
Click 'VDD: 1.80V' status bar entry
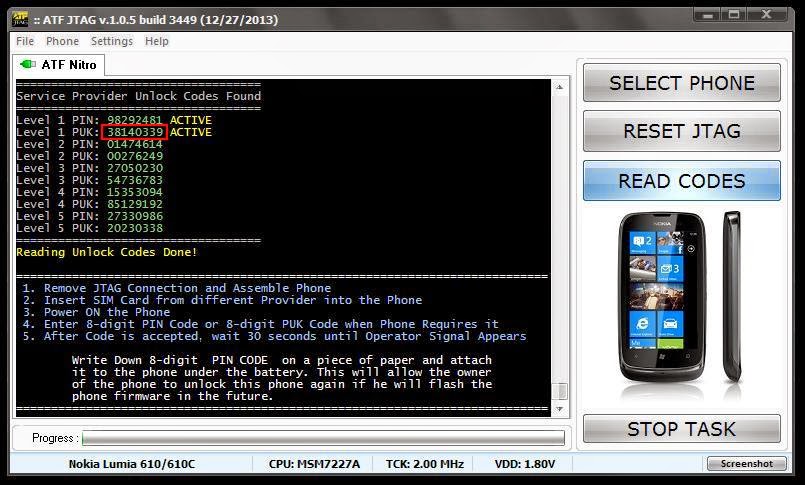point(525,464)
